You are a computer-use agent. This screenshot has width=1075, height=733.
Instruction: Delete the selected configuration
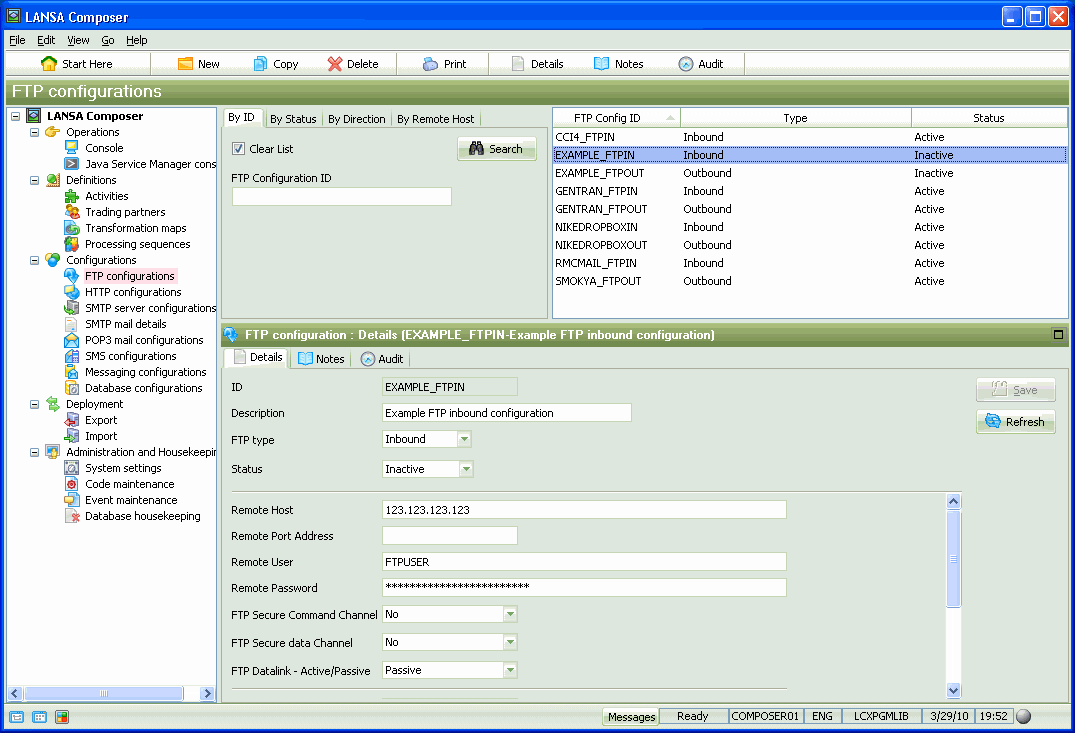(354, 63)
